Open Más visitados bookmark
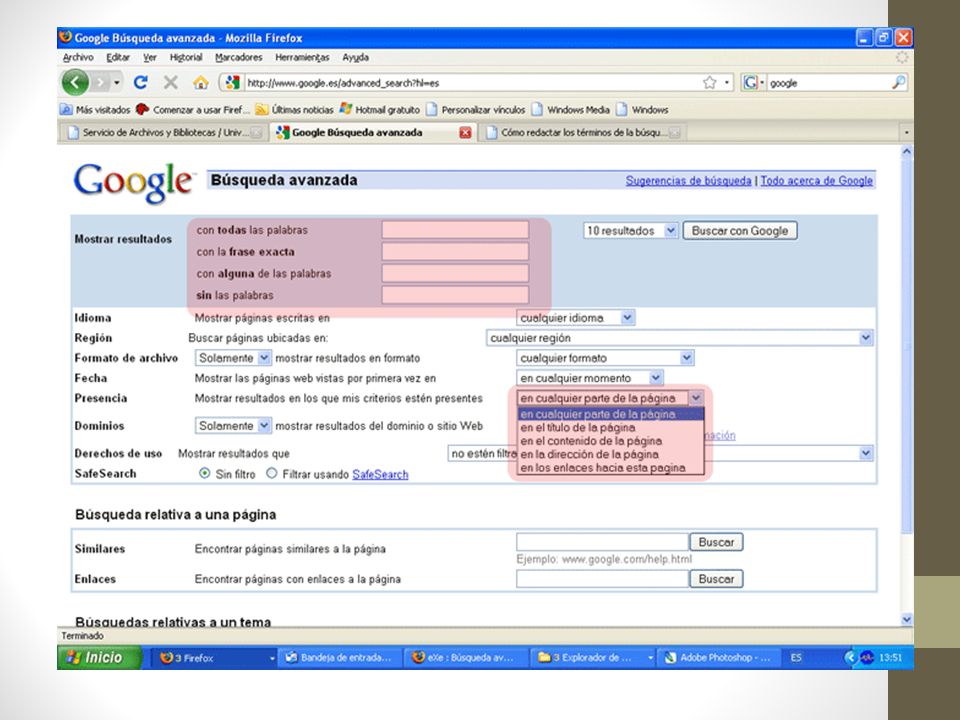Viewport: 960px width, 720px height. [x=96, y=110]
